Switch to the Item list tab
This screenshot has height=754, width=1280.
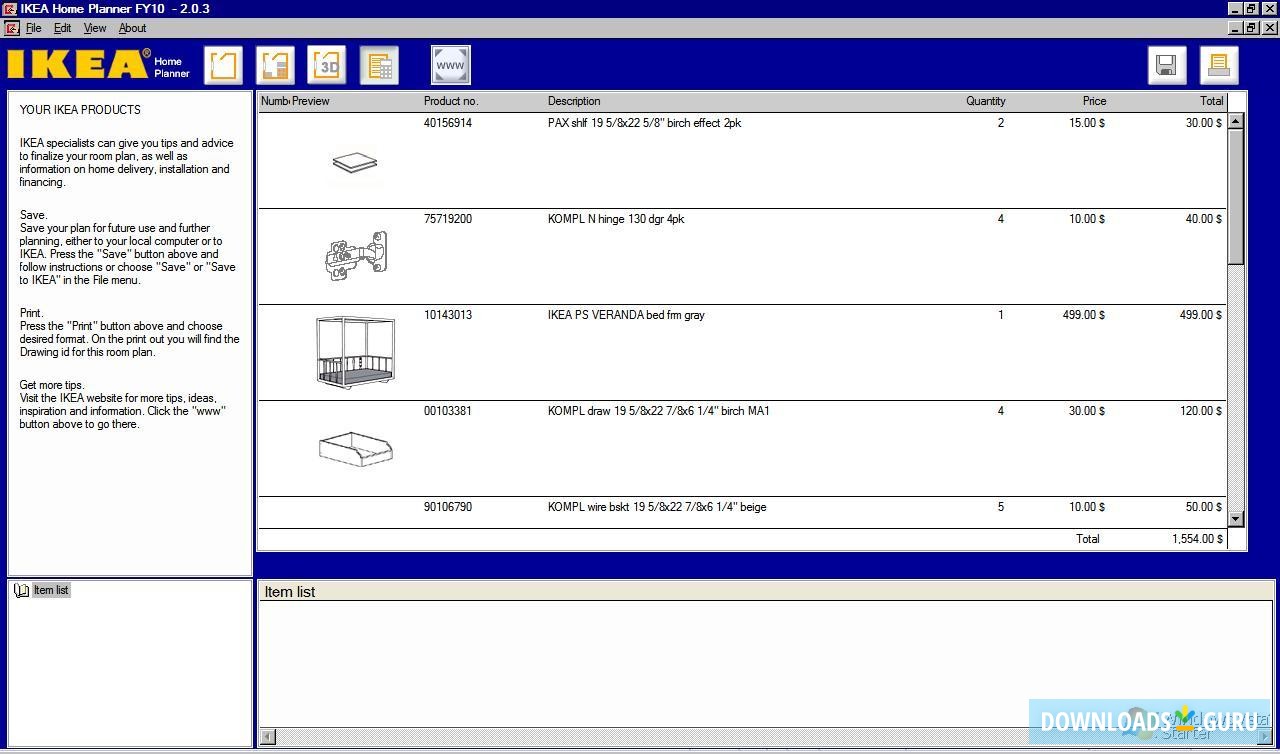pyautogui.click(x=50, y=590)
